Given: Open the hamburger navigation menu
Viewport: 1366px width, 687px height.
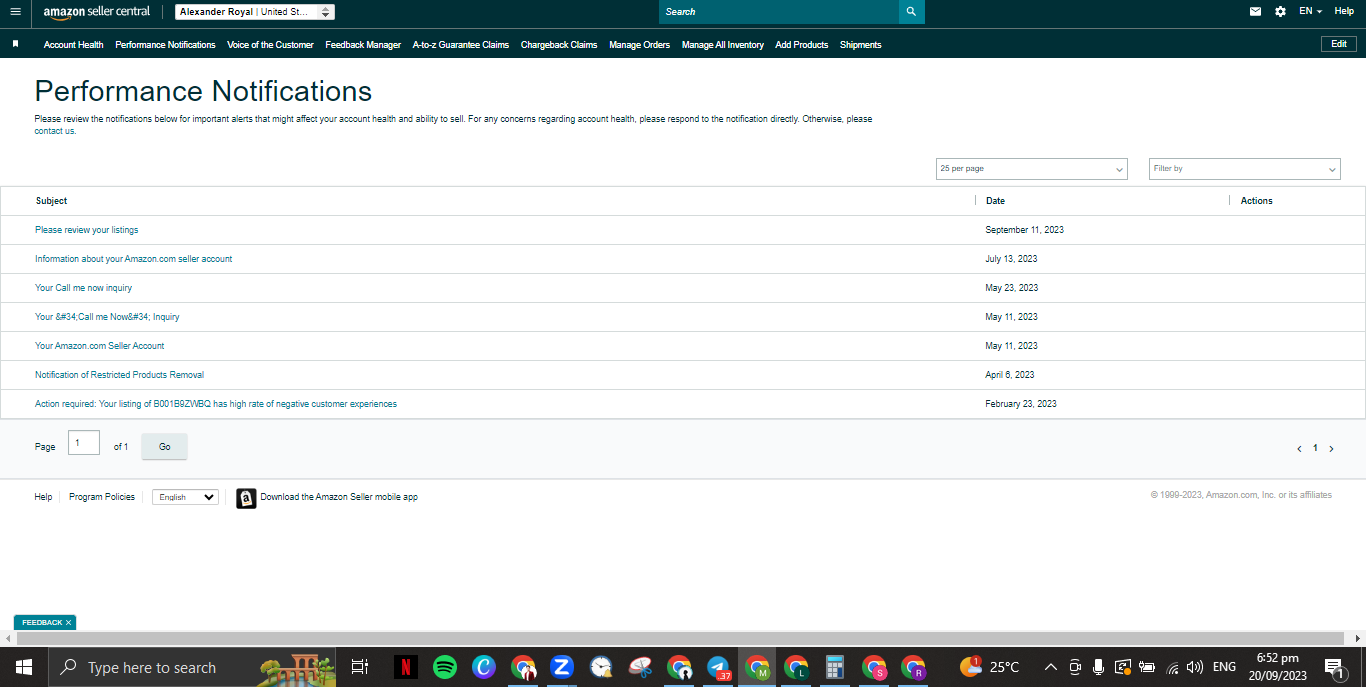Looking at the screenshot, I should point(15,12).
